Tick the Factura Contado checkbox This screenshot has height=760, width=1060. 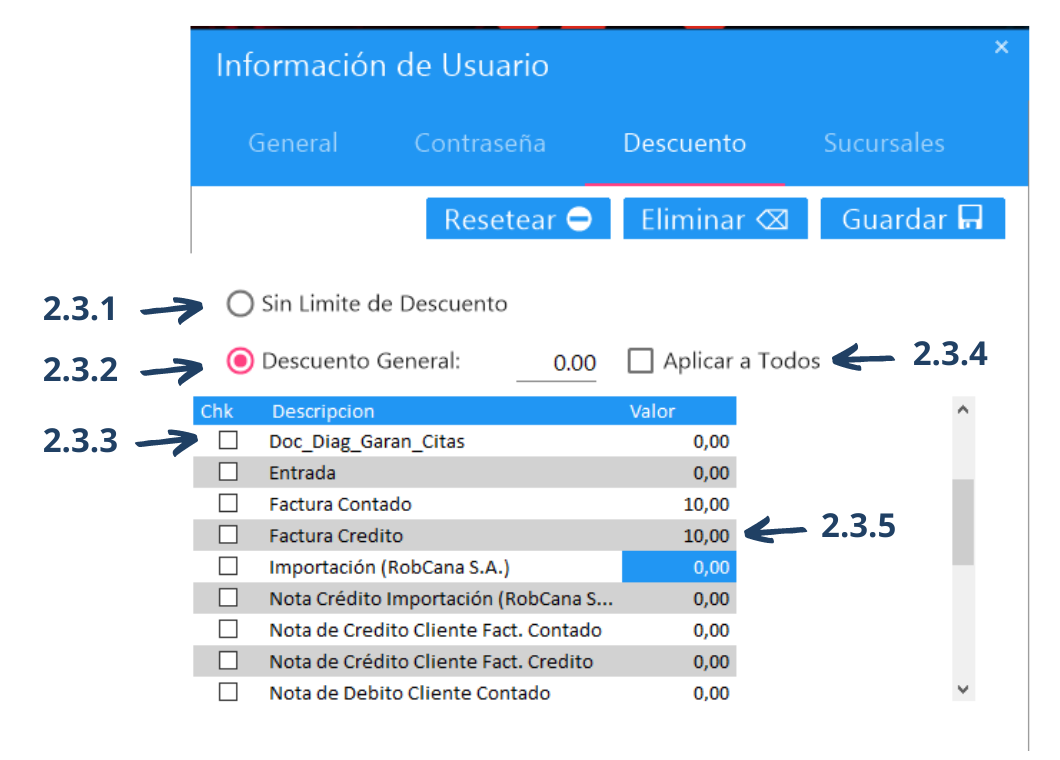[x=229, y=503]
